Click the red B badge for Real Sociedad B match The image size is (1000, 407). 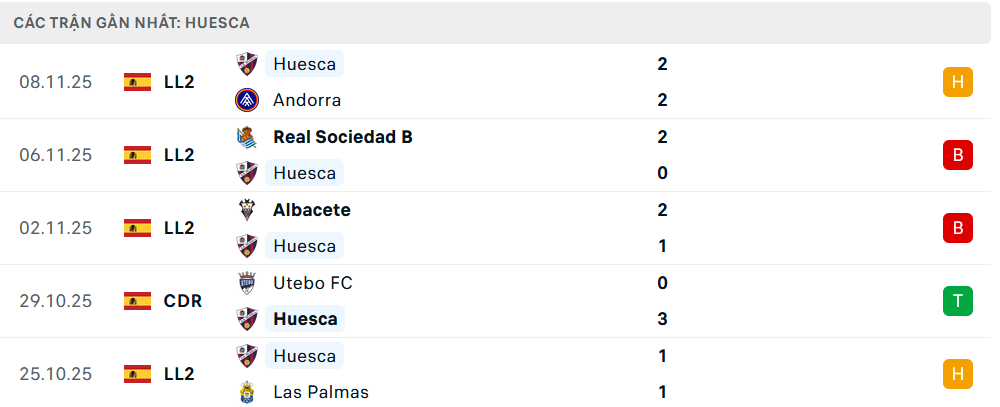click(x=957, y=155)
